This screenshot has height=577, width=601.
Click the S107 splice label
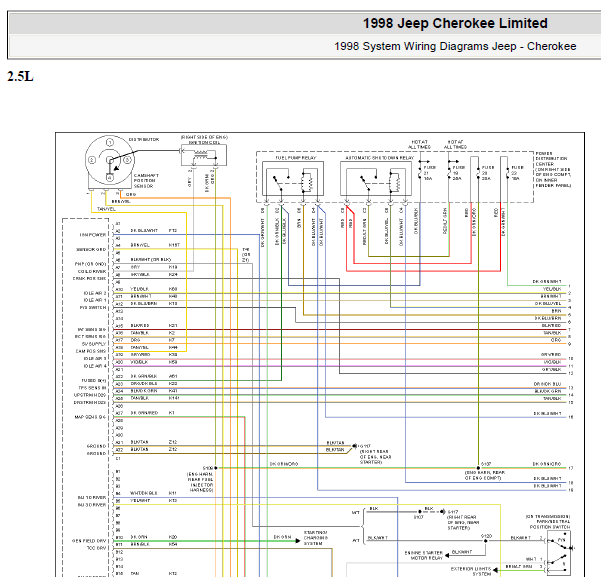coord(419,517)
